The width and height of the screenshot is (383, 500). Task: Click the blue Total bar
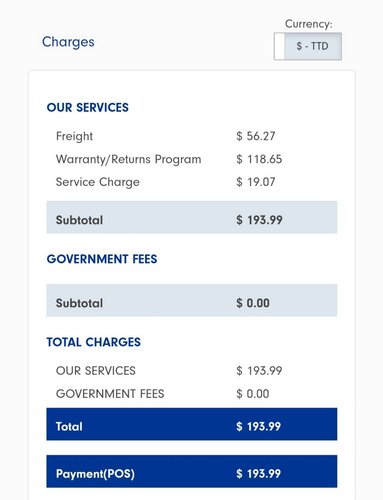click(192, 424)
